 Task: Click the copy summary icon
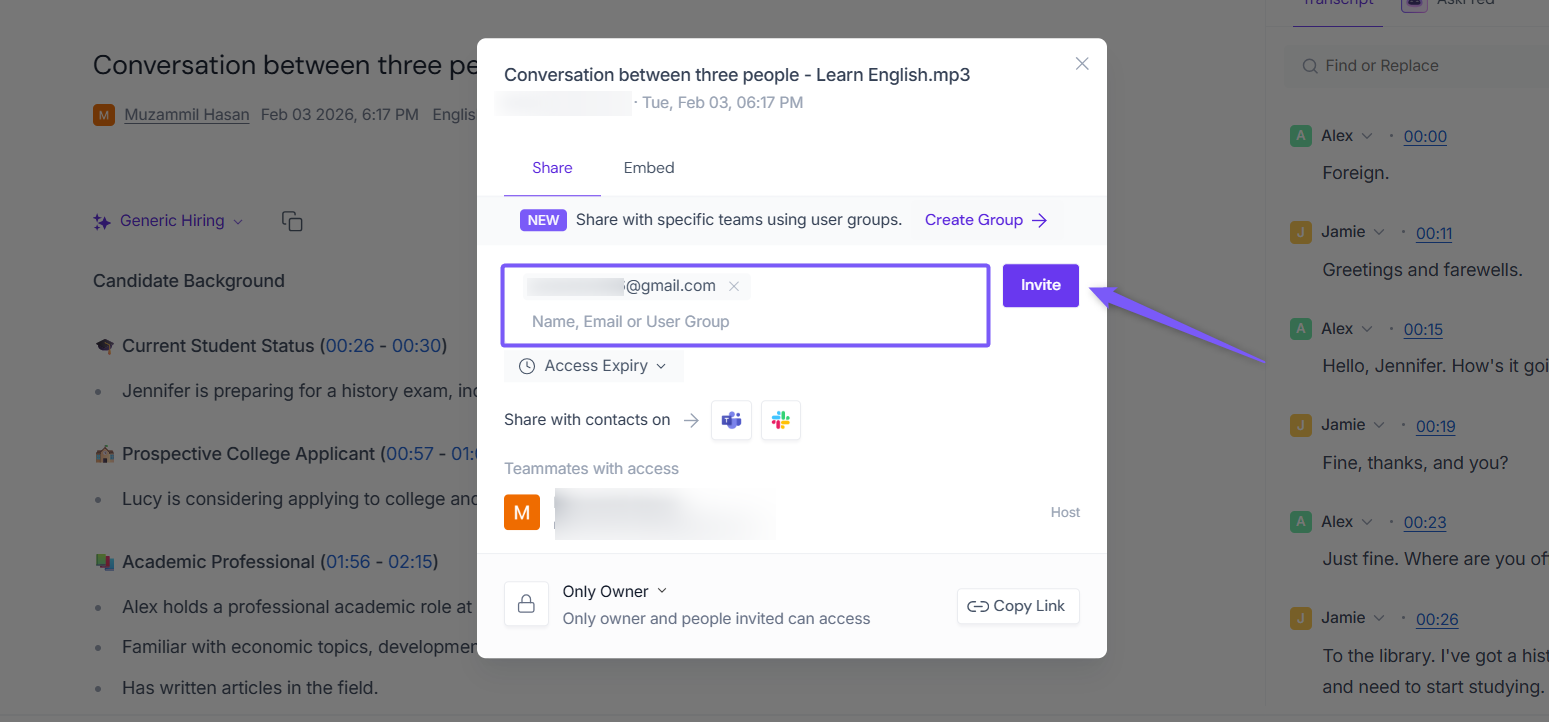point(292,221)
